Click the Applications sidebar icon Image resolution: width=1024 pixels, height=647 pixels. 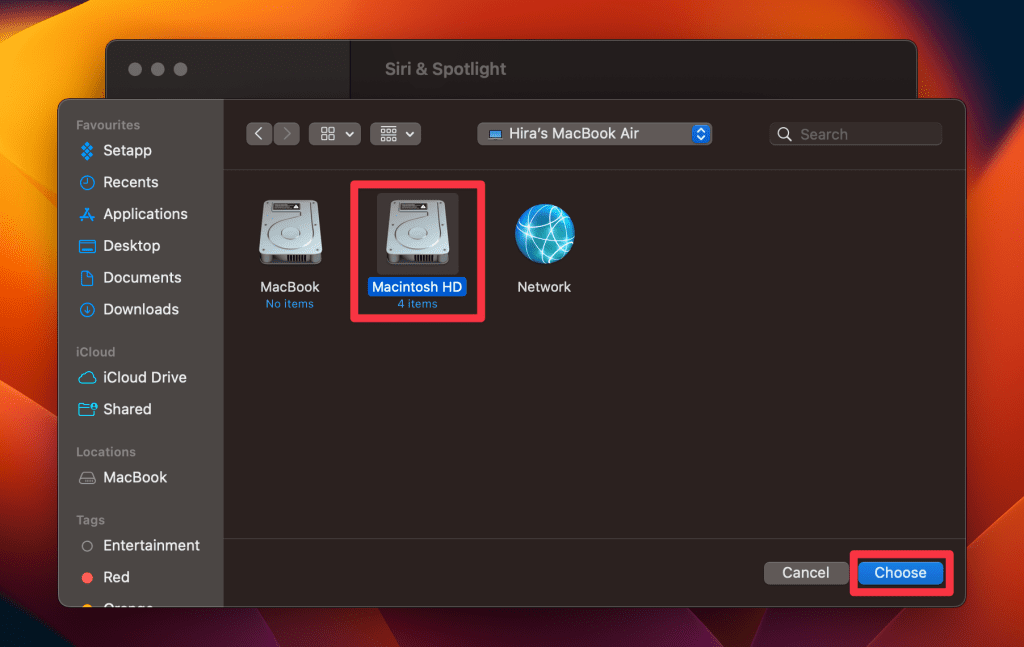87,214
